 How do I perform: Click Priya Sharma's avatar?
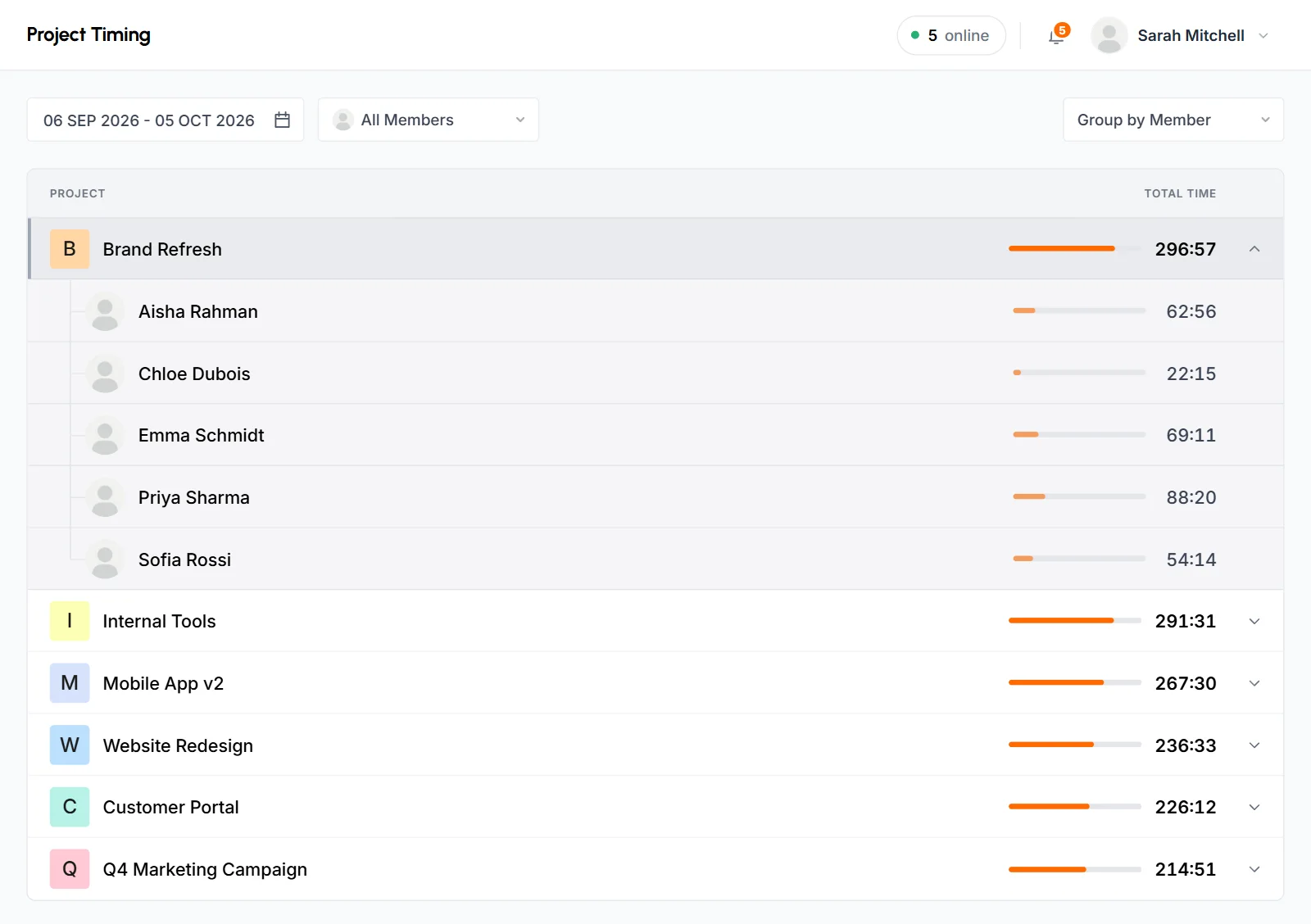[105, 497]
